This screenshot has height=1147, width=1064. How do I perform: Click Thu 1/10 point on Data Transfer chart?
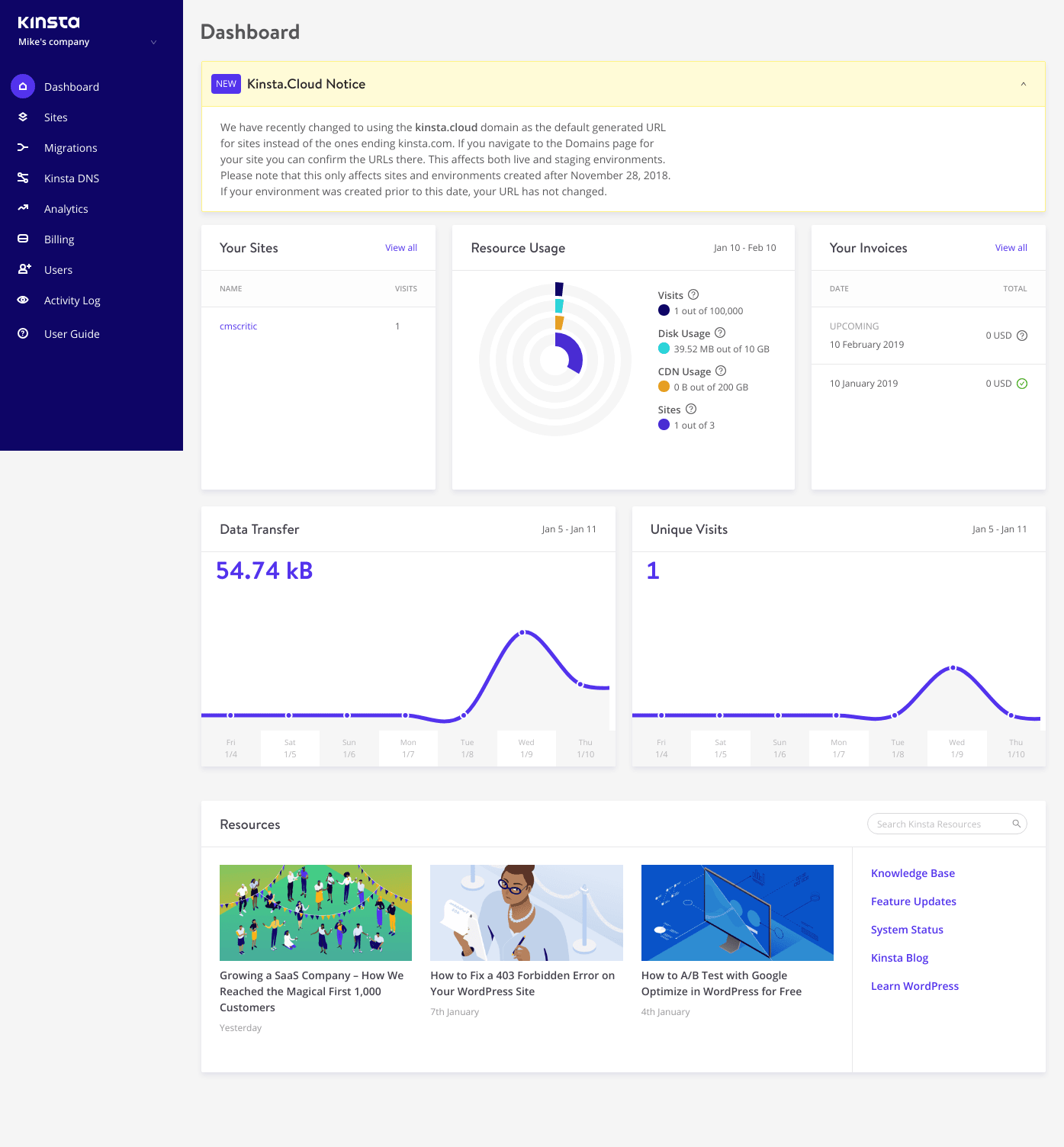point(580,684)
